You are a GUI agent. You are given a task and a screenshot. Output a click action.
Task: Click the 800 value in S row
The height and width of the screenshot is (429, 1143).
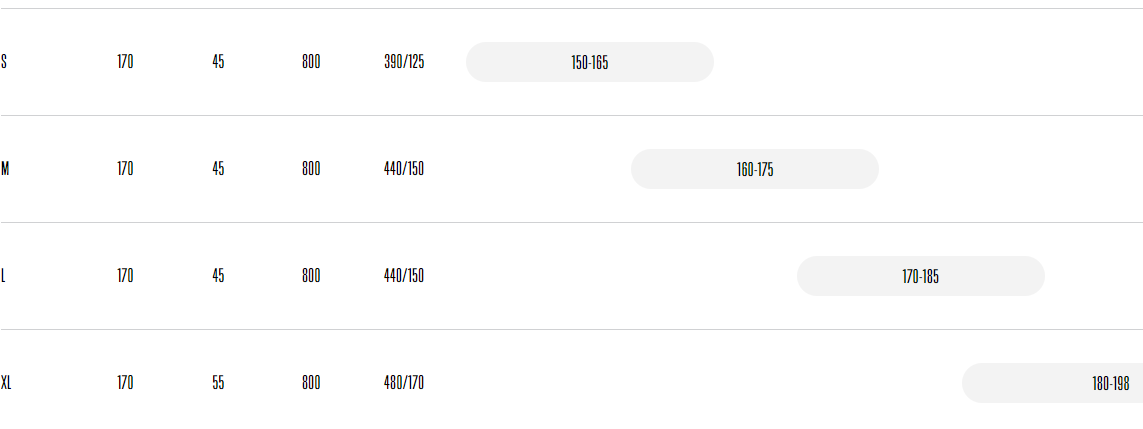(311, 62)
